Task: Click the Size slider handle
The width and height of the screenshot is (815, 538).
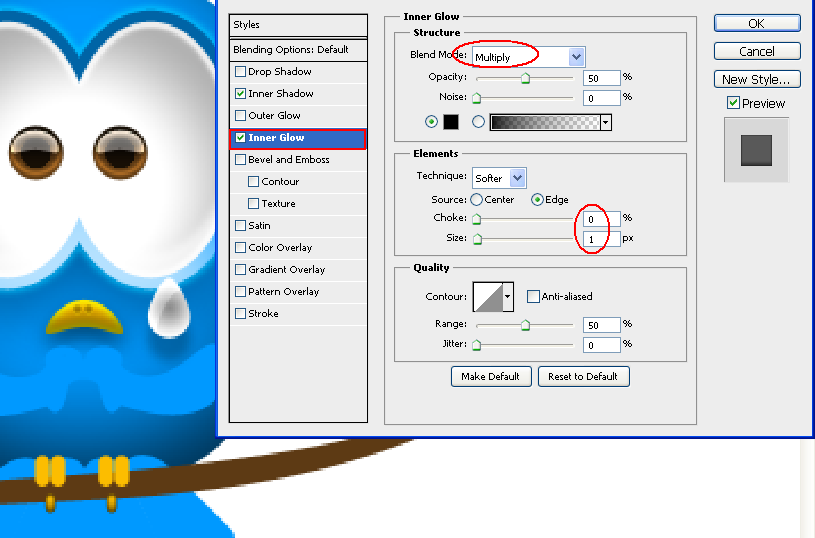Action: (478, 239)
